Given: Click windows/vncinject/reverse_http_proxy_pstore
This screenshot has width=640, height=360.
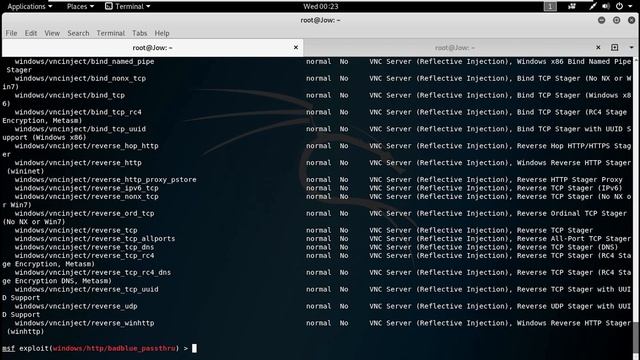Looking at the screenshot, I should pyautogui.click(x=105, y=180).
